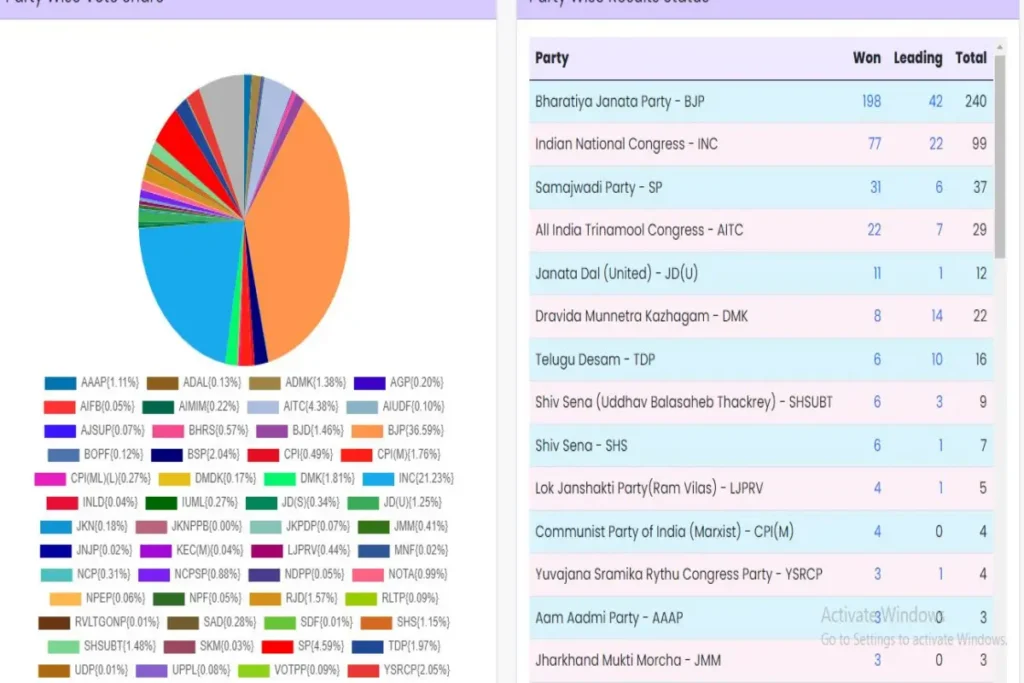This screenshot has width=1024, height=683.
Task: Click the scrollbar up arrow above the table
Action: click(x=1000, y=48)
